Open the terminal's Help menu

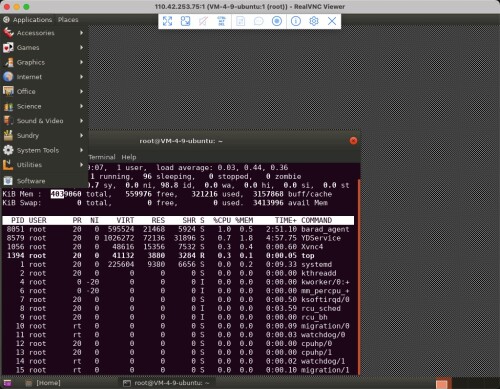(x=129, y=157)
